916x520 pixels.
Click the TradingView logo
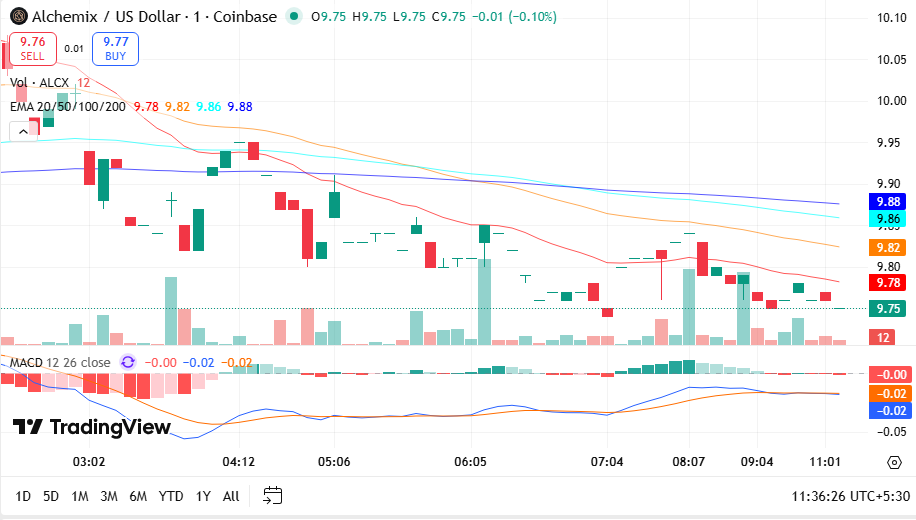pos(92,427)
